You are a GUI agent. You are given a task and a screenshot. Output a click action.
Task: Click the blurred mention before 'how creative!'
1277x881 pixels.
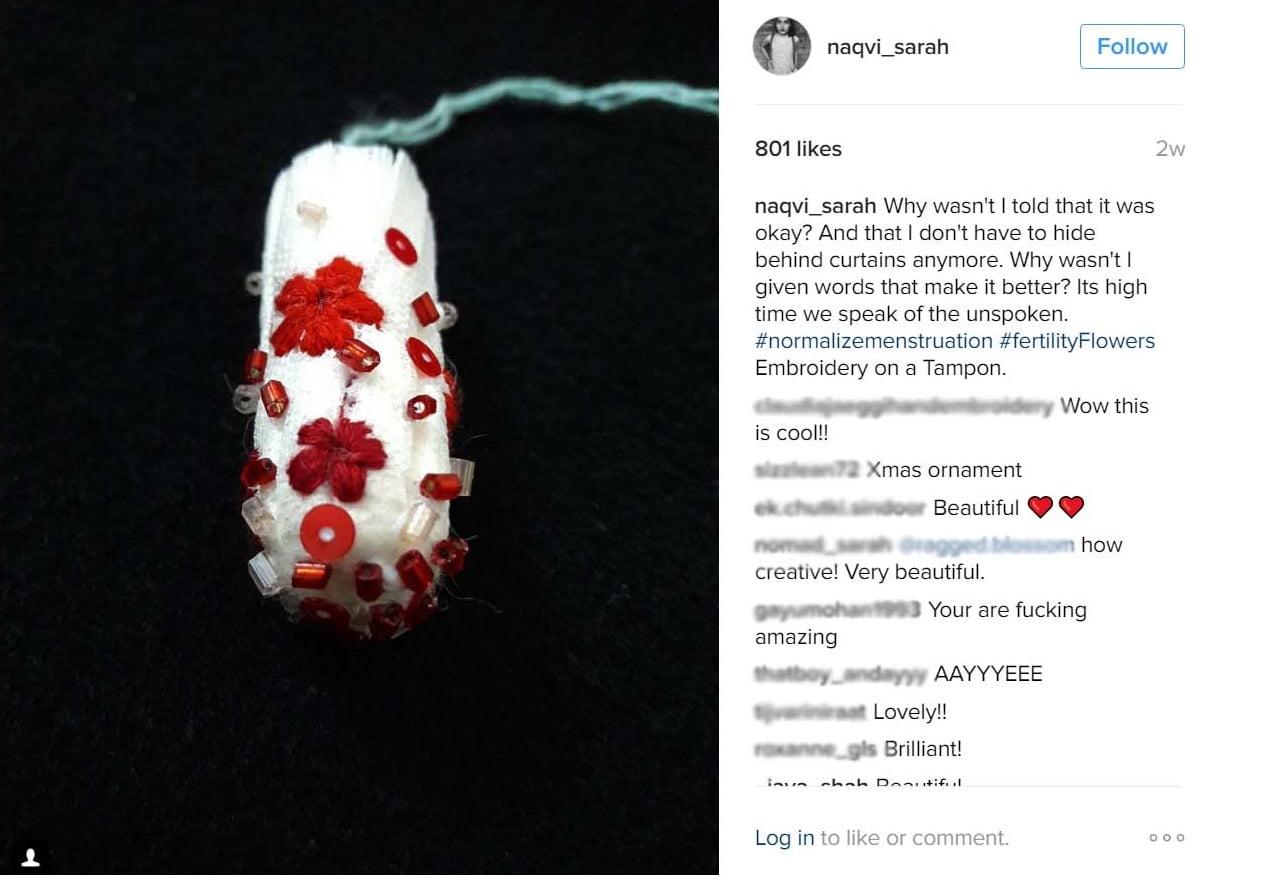985,545
